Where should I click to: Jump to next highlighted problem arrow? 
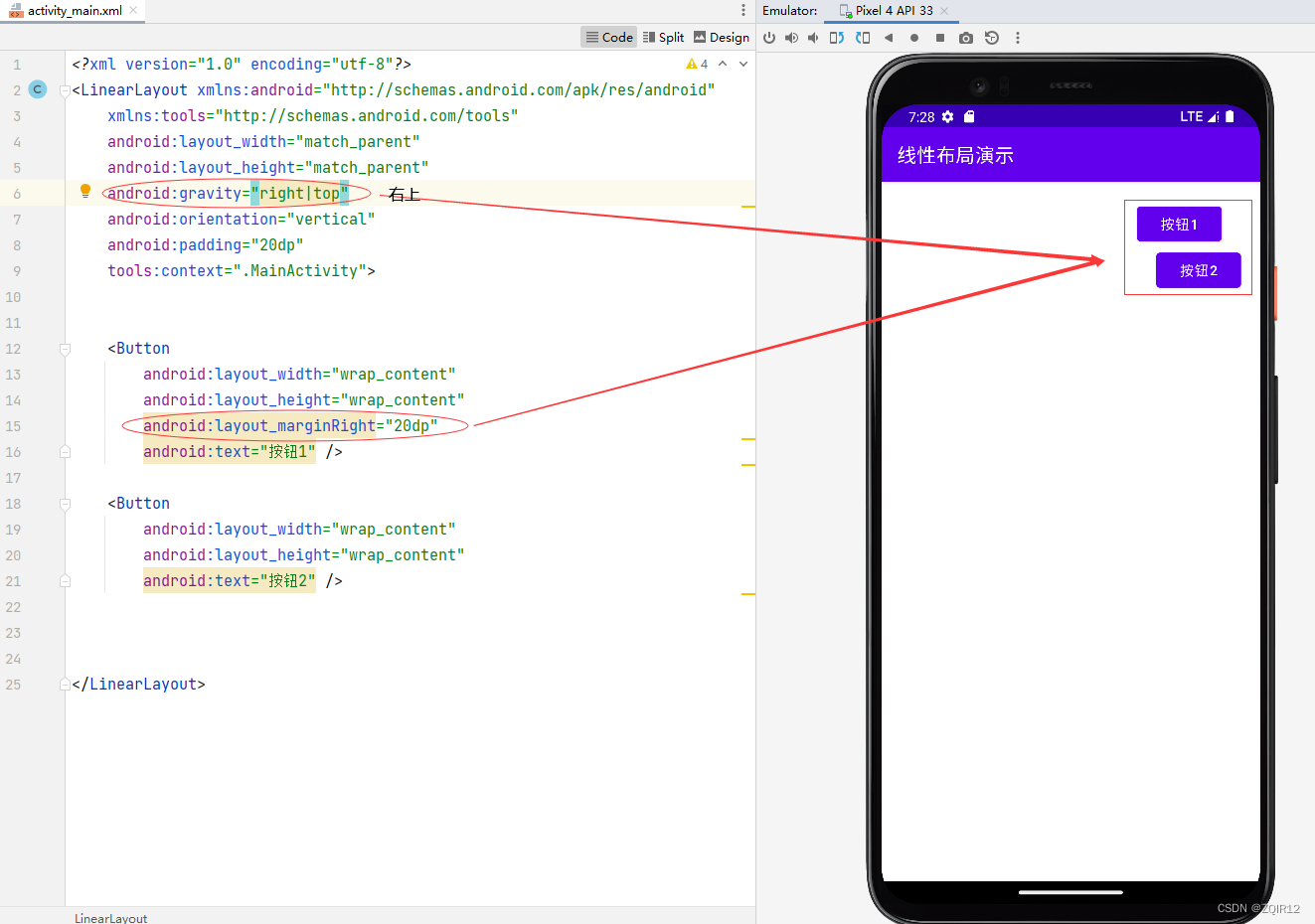click(742, 64)
